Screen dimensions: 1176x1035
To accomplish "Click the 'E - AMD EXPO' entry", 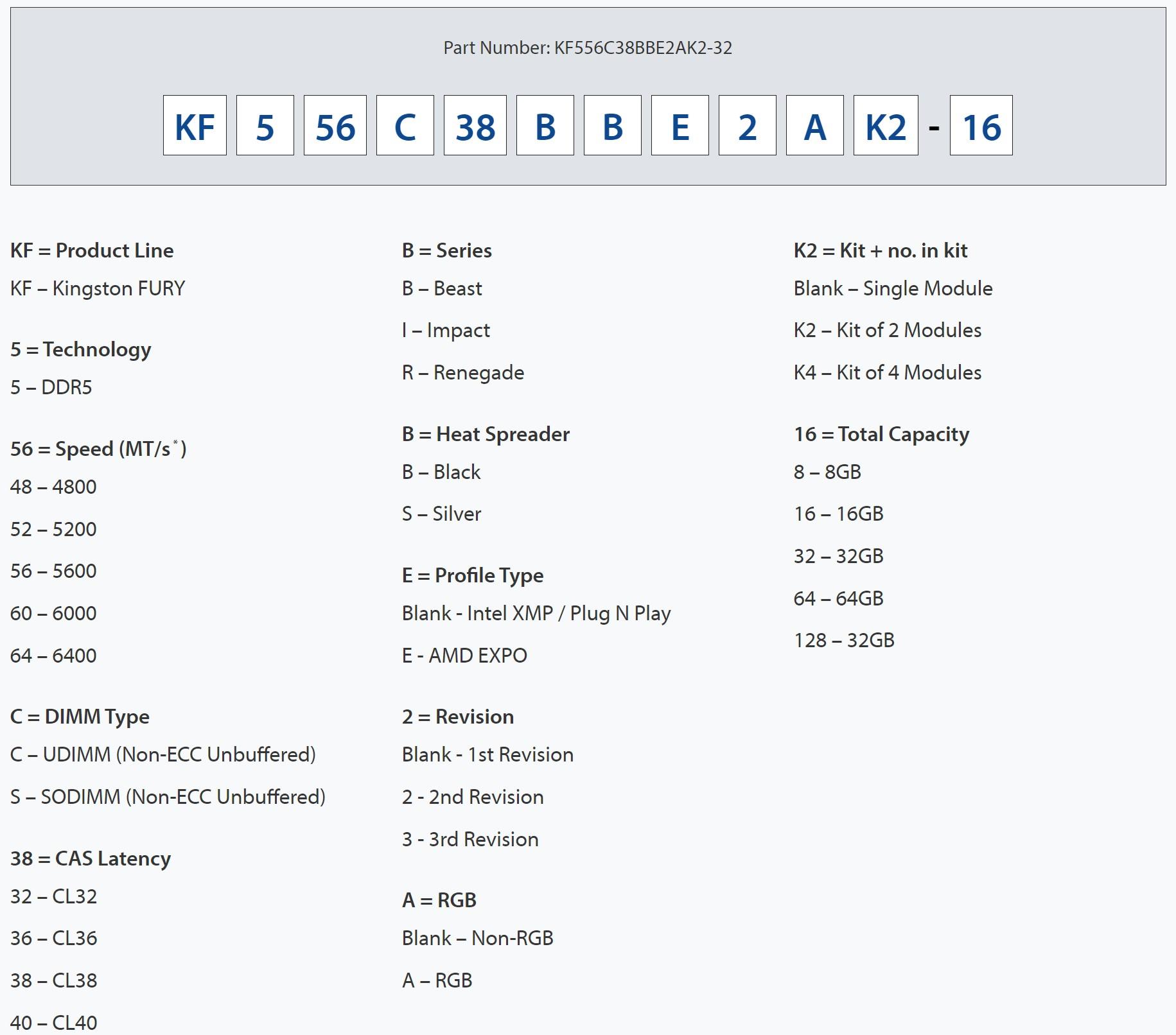I will click(464, 656).
